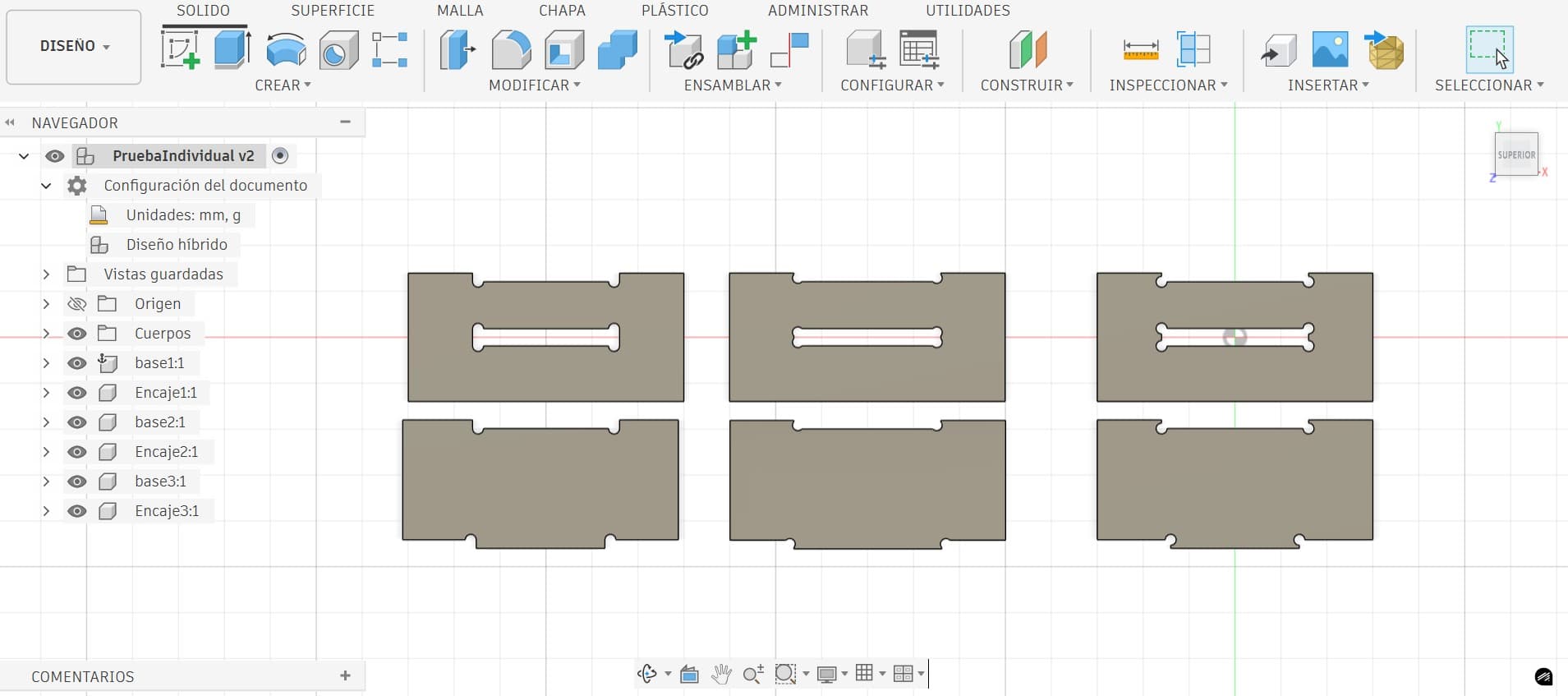Click the SUPERIOR ViewCube face
Image resolution: width=1568 pixels, height=696 pixels.
tap(1516, 154)
